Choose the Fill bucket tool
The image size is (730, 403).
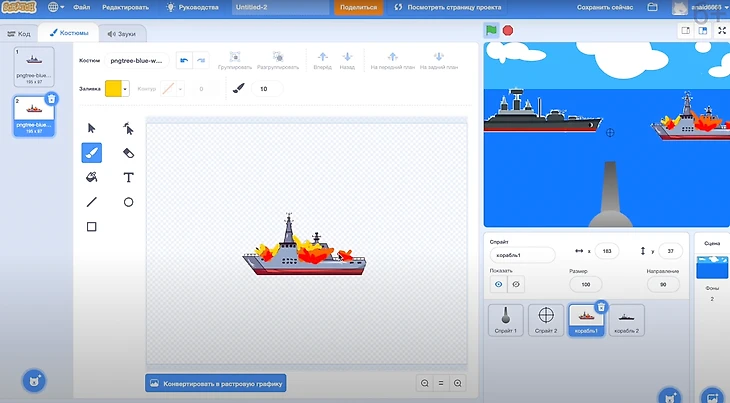(91, 177)
